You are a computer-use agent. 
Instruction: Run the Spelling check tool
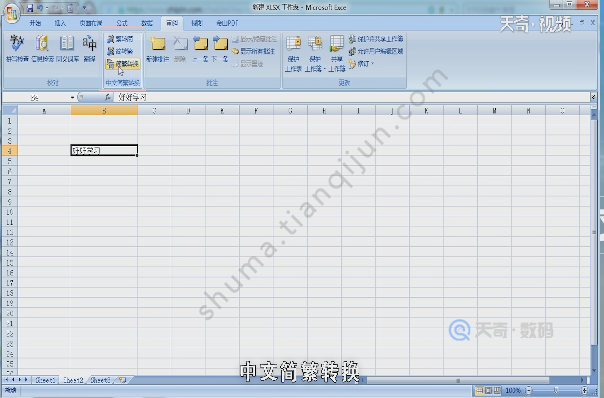[17, 48]
